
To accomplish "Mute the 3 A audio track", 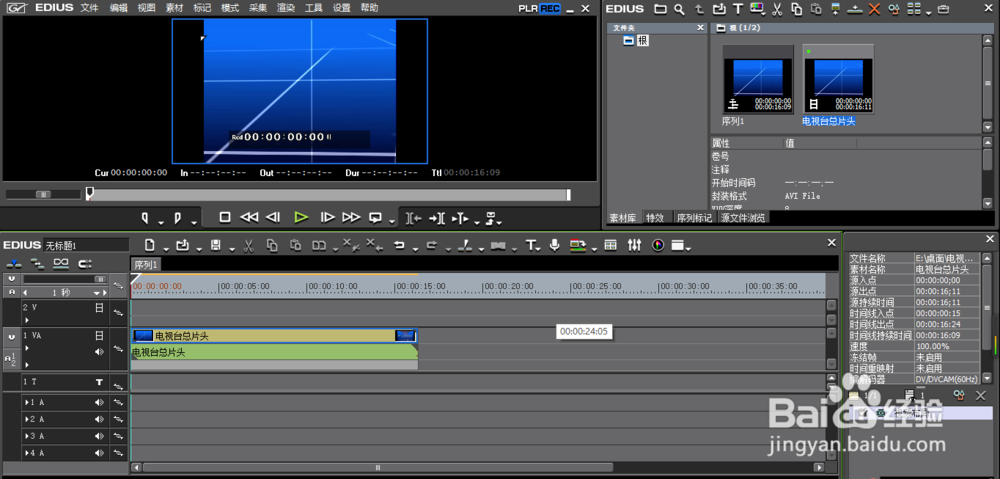I will (99, 436).
